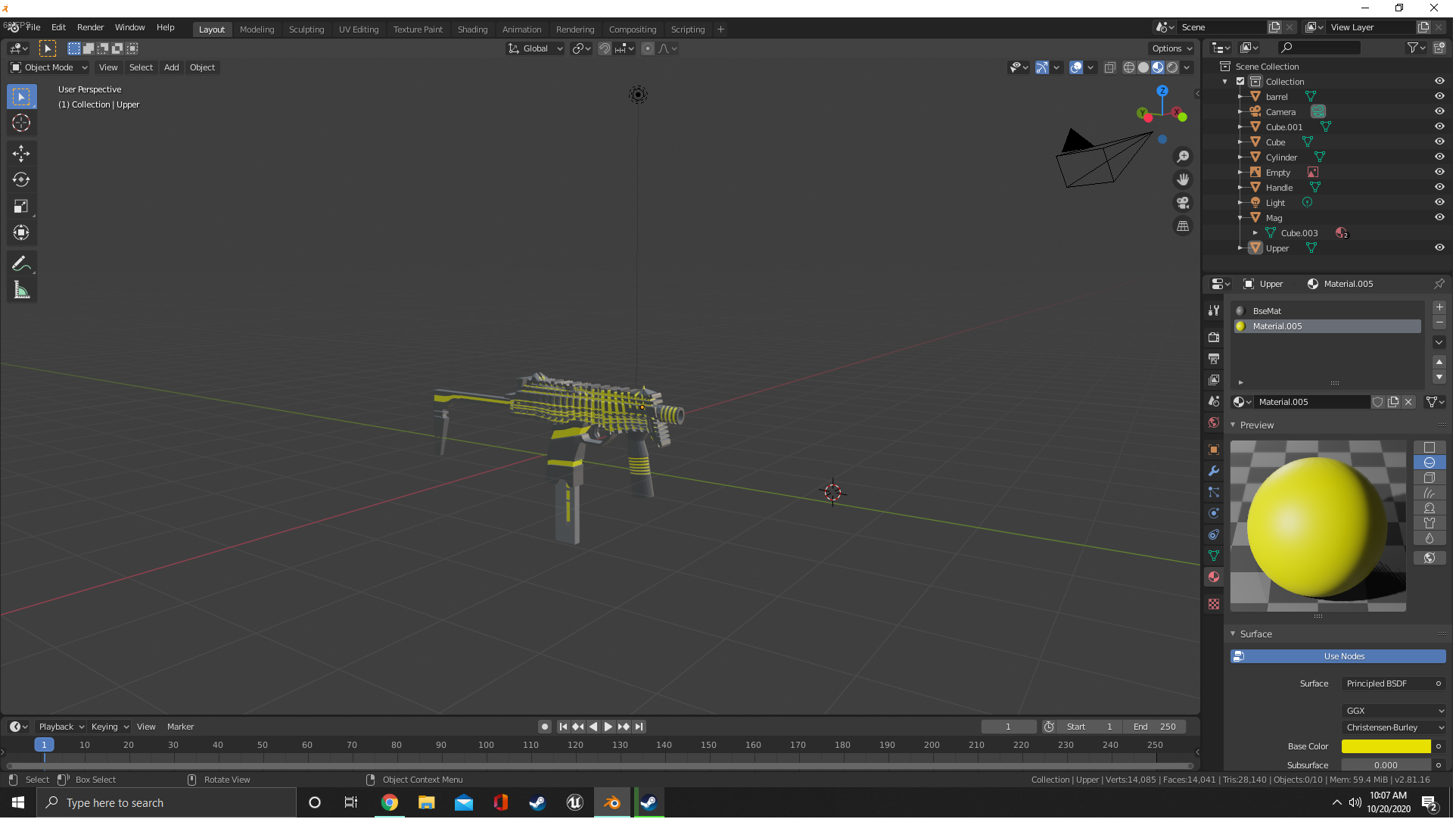Switch viewport to Rendered shading mode
Screen dimensions: 1456x819
(x=1172, y=67)
